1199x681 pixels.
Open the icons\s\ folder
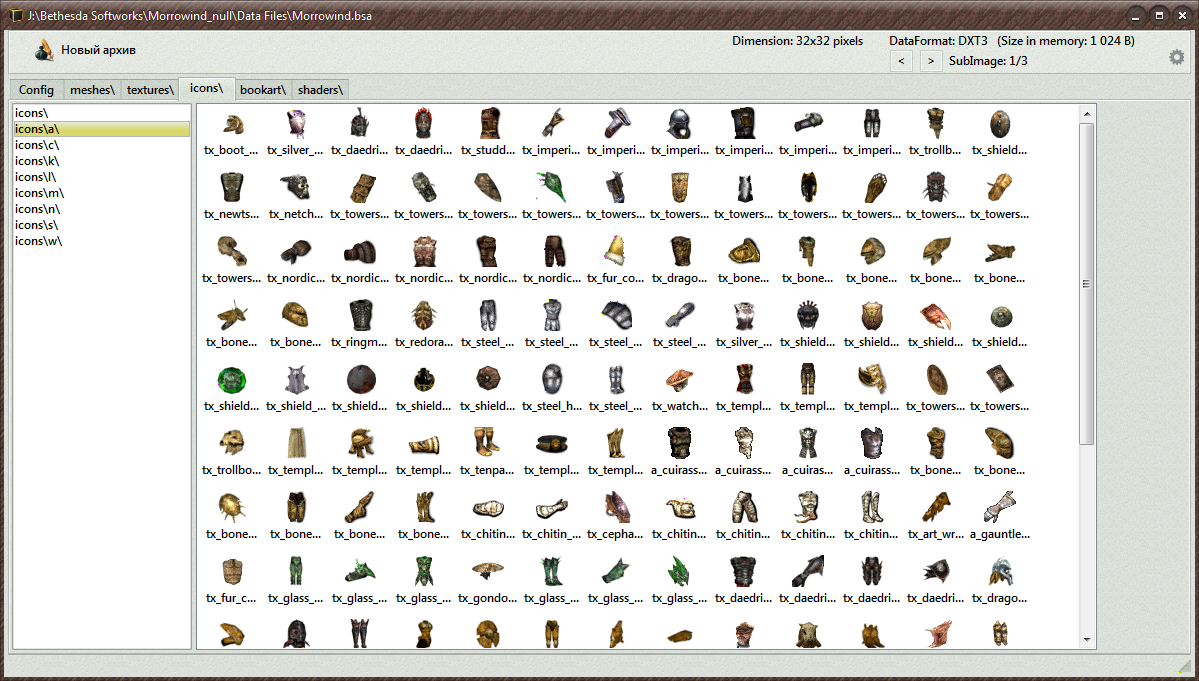coord(101,225)
